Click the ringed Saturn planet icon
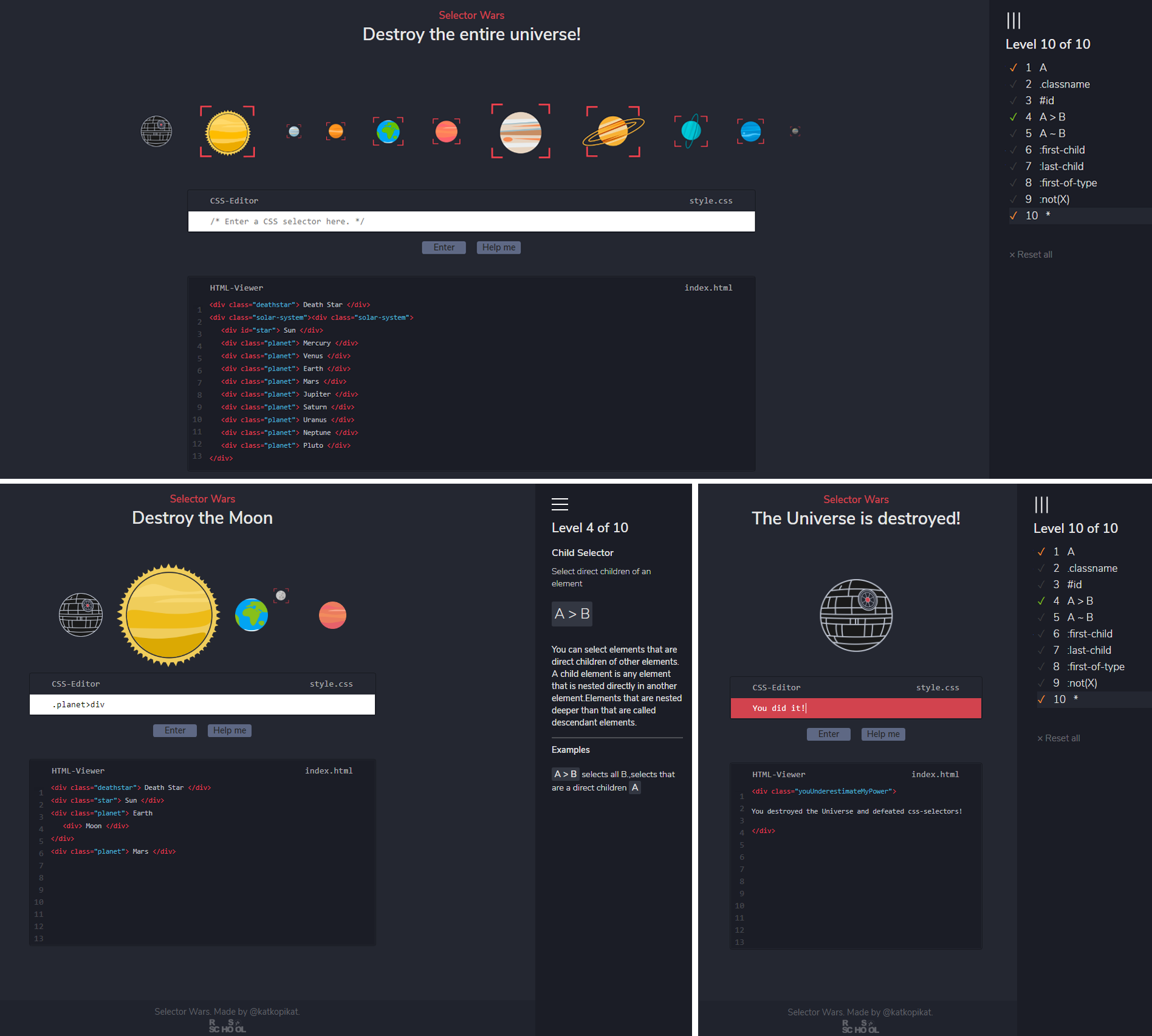Screen dimensions: 1152x1036 pyautogui.click(x=612, y=131)
